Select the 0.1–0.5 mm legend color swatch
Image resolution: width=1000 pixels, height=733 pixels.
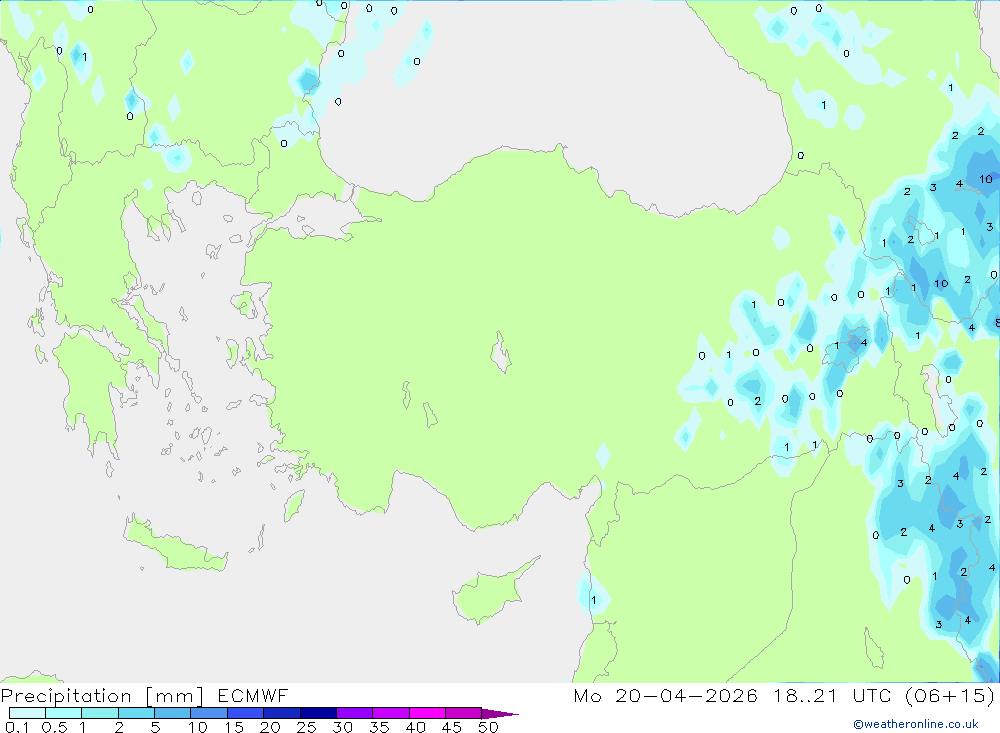pyautogui.click(x=27, y=713)
